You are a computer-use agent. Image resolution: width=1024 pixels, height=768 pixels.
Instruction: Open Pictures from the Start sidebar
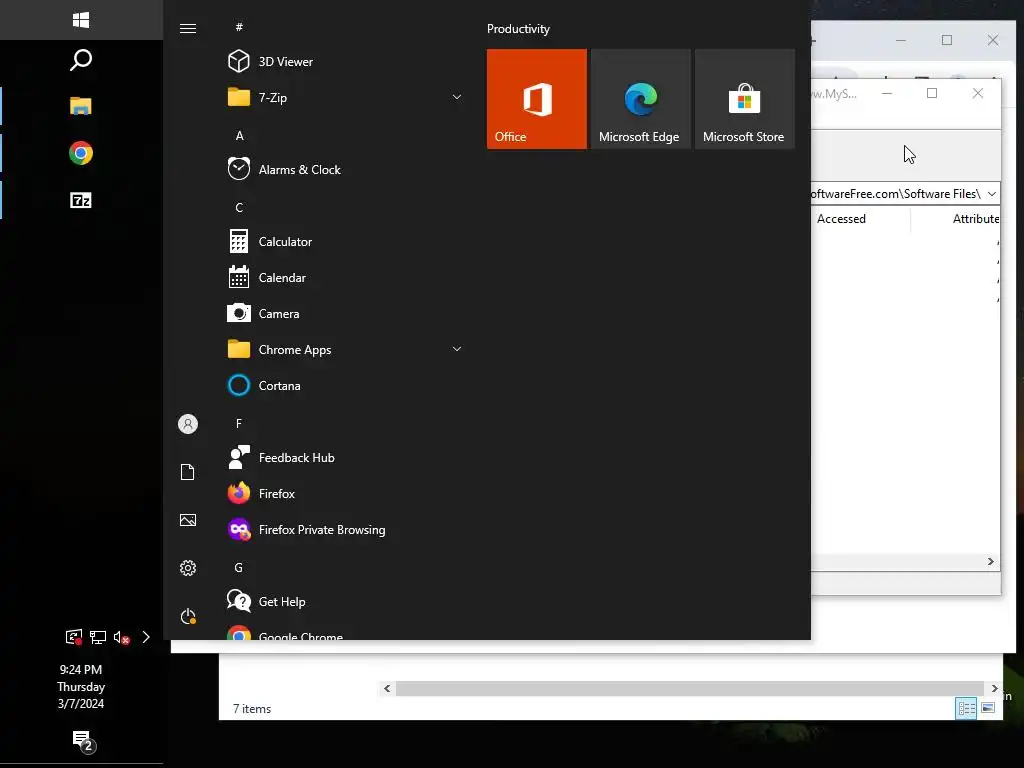pyautogui.click(x=188, y=520)
